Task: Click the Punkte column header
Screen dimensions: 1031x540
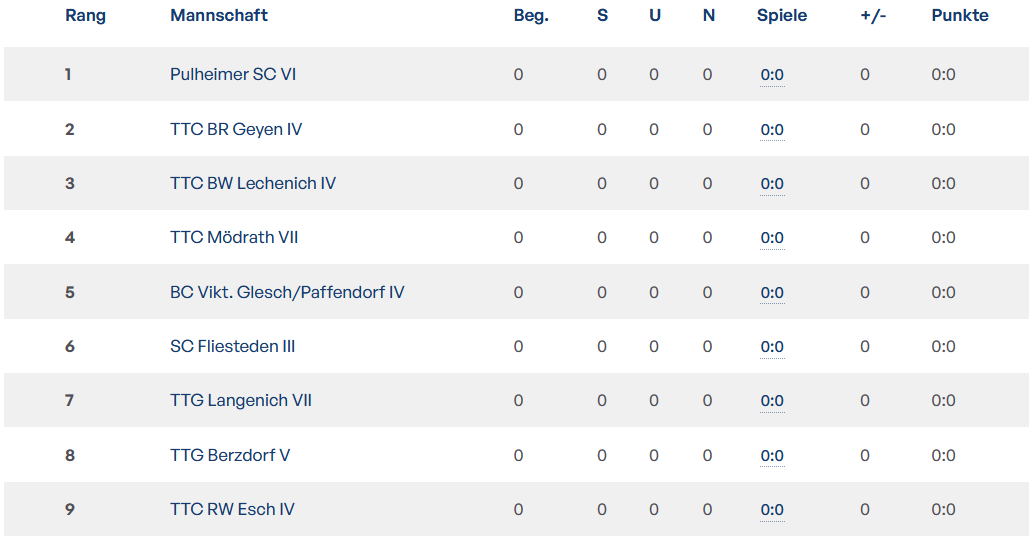Action: (x=960, y=15)
